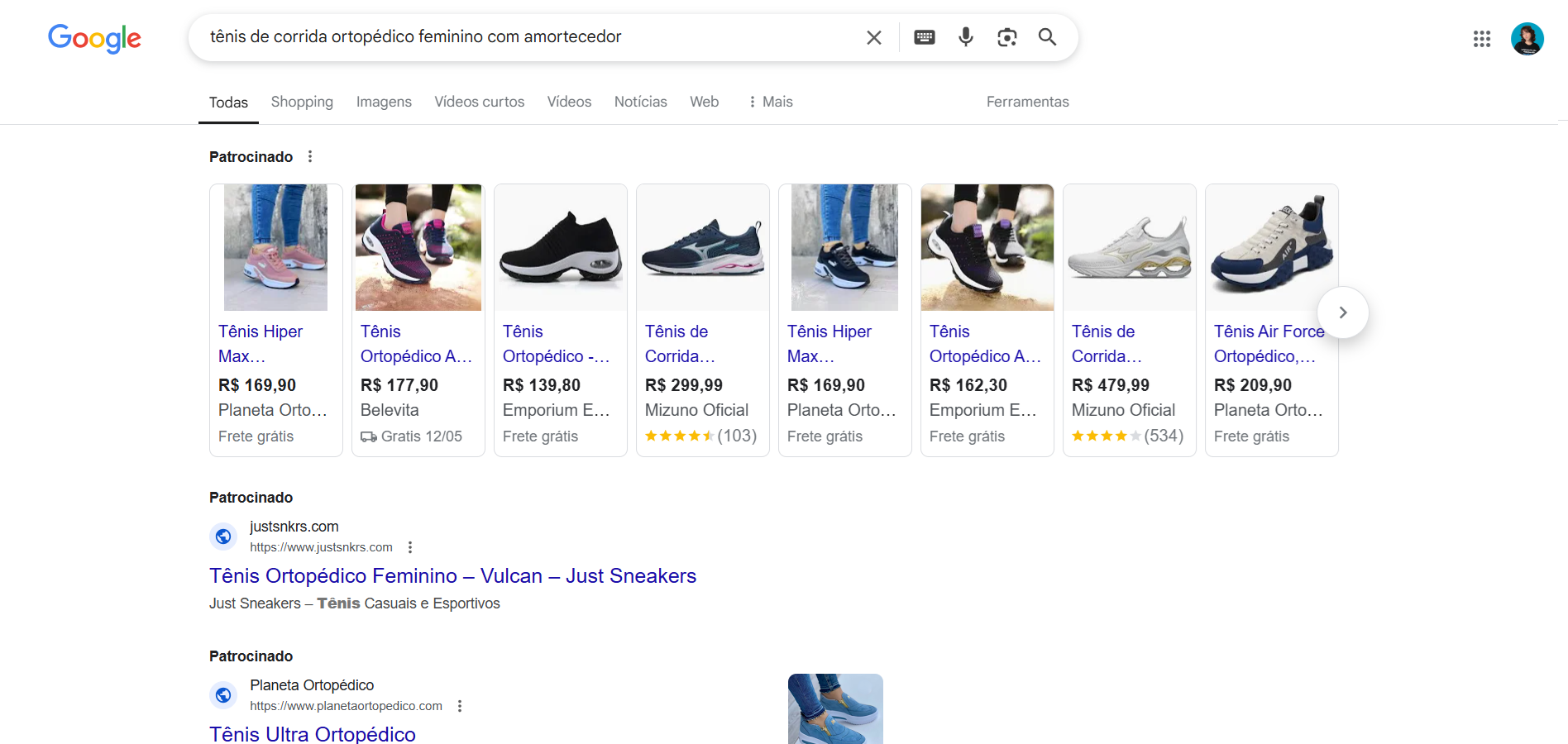The image size is (1568, 744).
Task: Open the Tênis Ultra Ortopédico result
Action: pos(313,734)
